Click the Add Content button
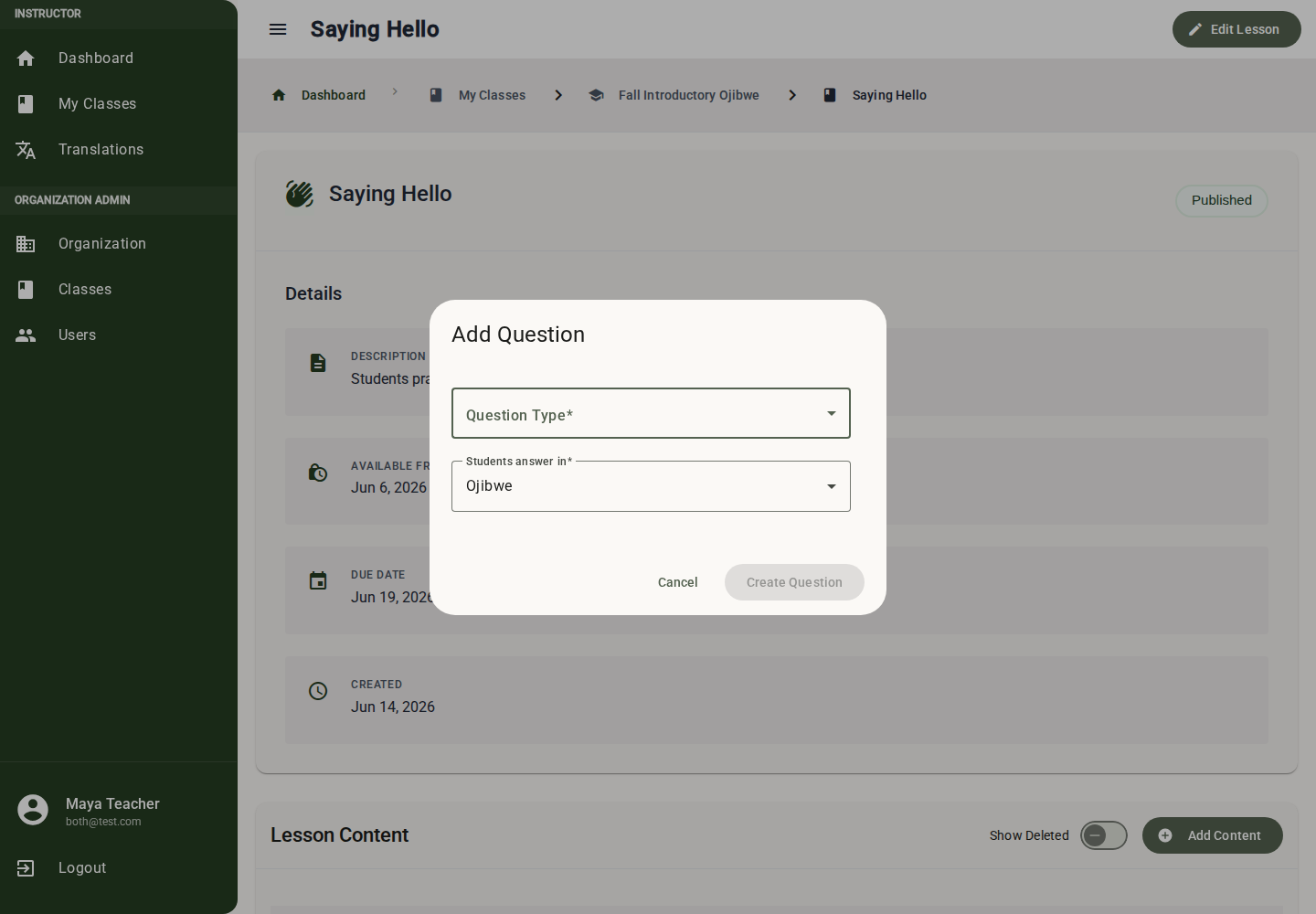 pyautogui.click(x=1213, y=835)
